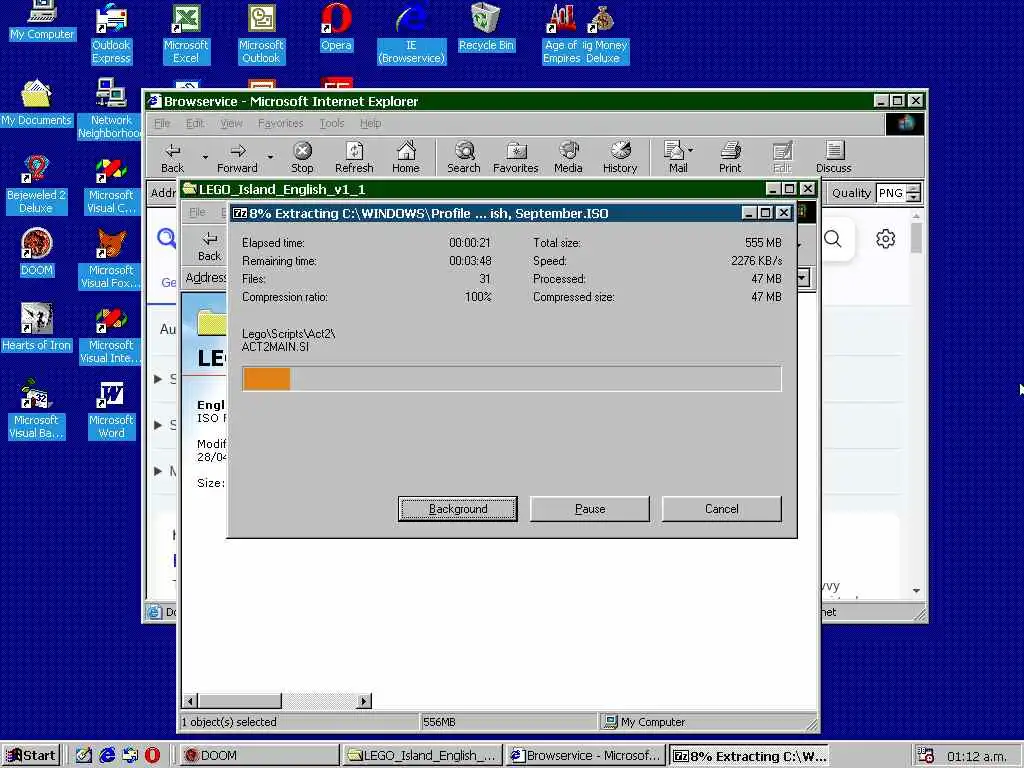Open Microsoft Visual C++ desktop shortcut
This screenshot has width=1024, height=768.
point(111,185)
